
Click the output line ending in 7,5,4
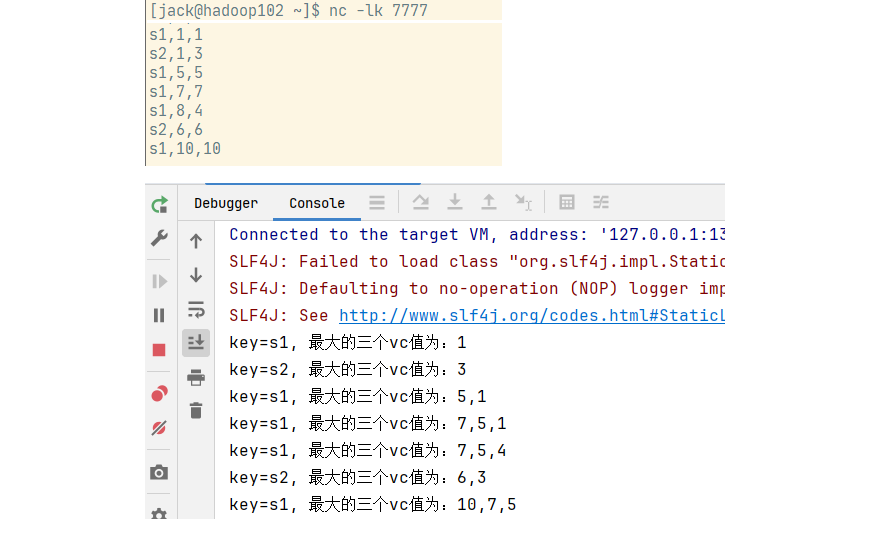pos(368,451)
